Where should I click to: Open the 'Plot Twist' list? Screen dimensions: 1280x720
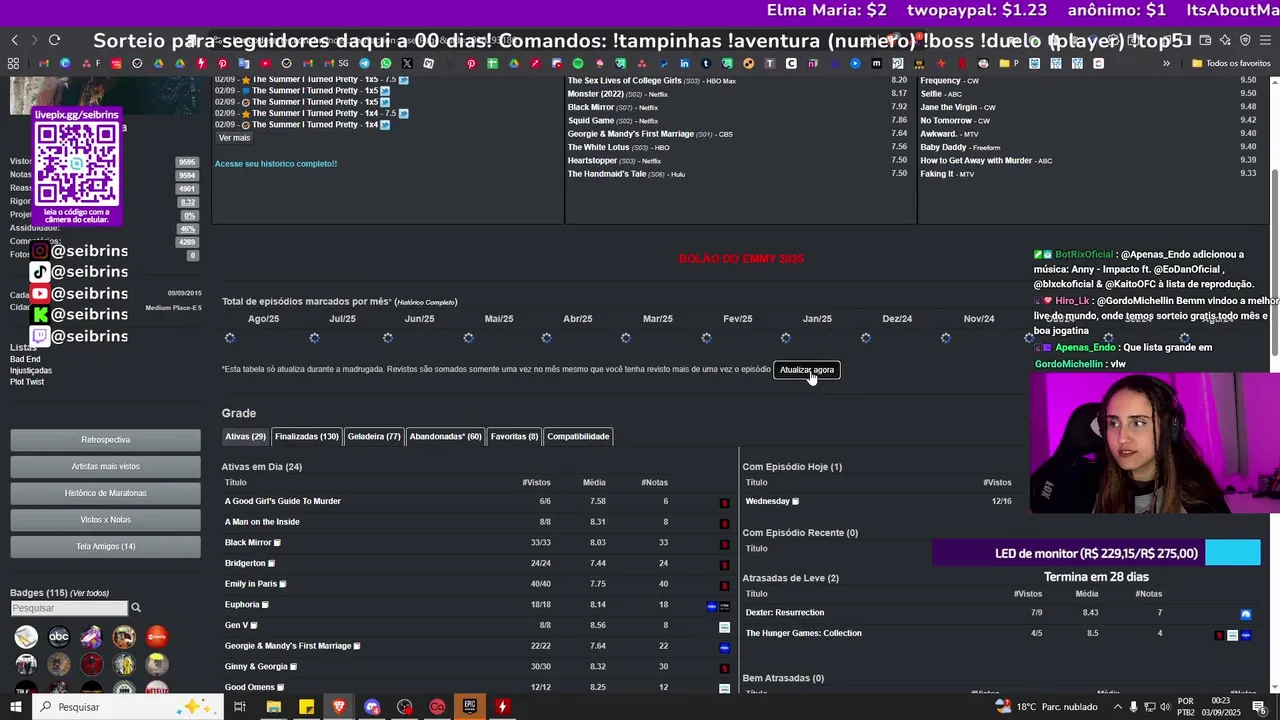[x=27, y=382]
